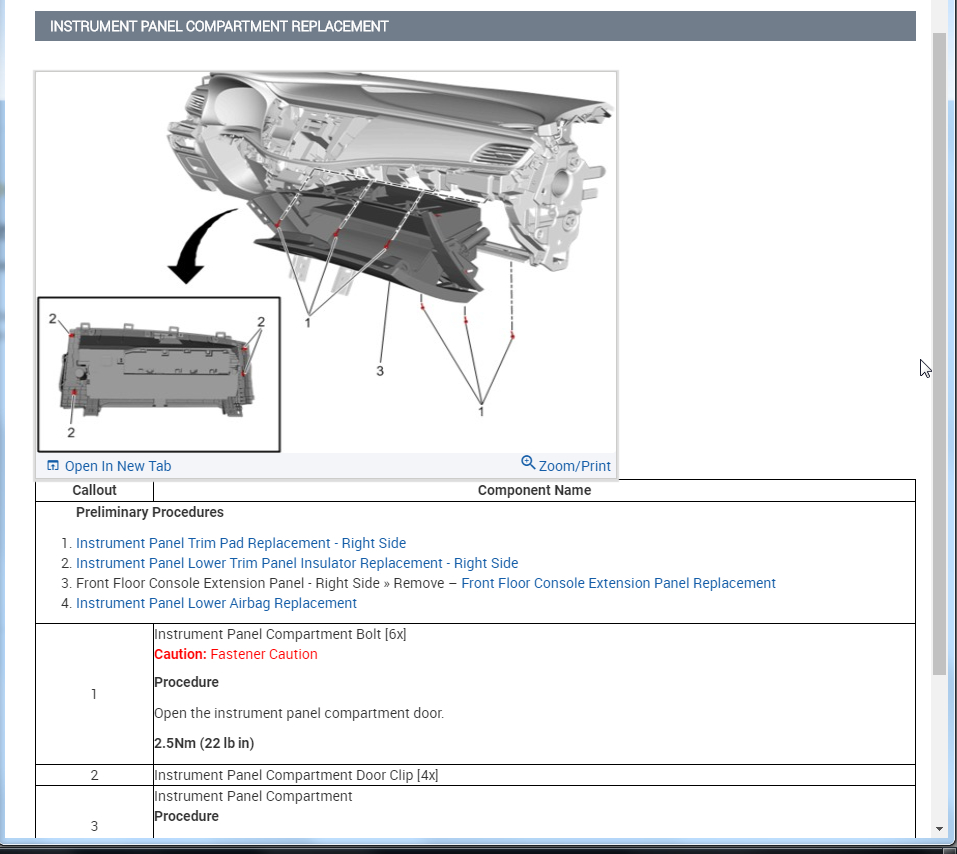Open Instrument Panel Lower Airbag Replacement link
Screen dimensions: 957x854
click(x=216, y=604)
